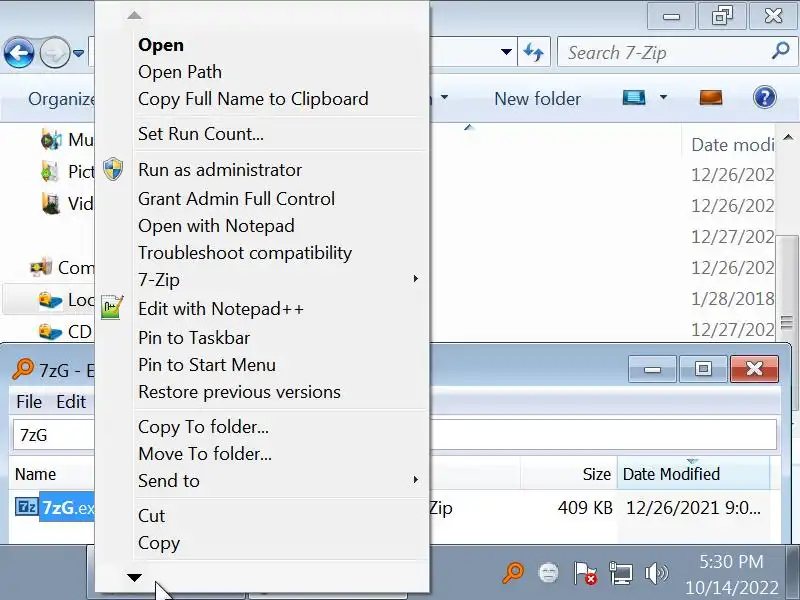Click the Computer icon in navigation pane
This screenshot has height=600, width=800.
[x=41, y=267]
